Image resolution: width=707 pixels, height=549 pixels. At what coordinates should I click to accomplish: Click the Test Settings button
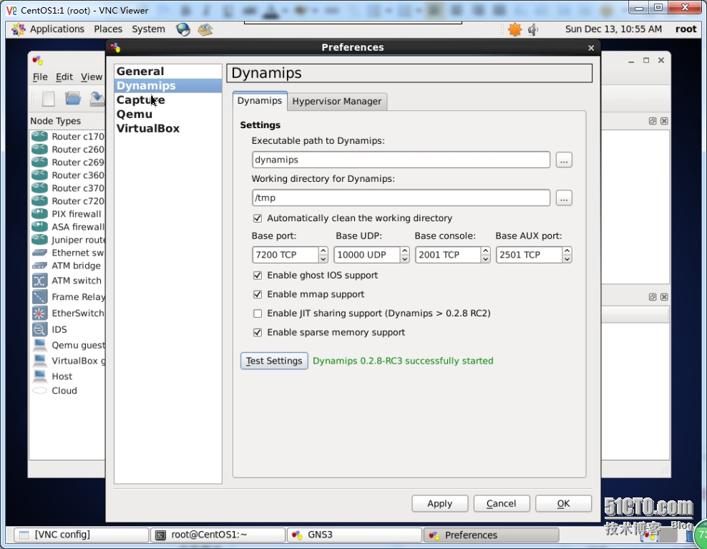[274, 361]
